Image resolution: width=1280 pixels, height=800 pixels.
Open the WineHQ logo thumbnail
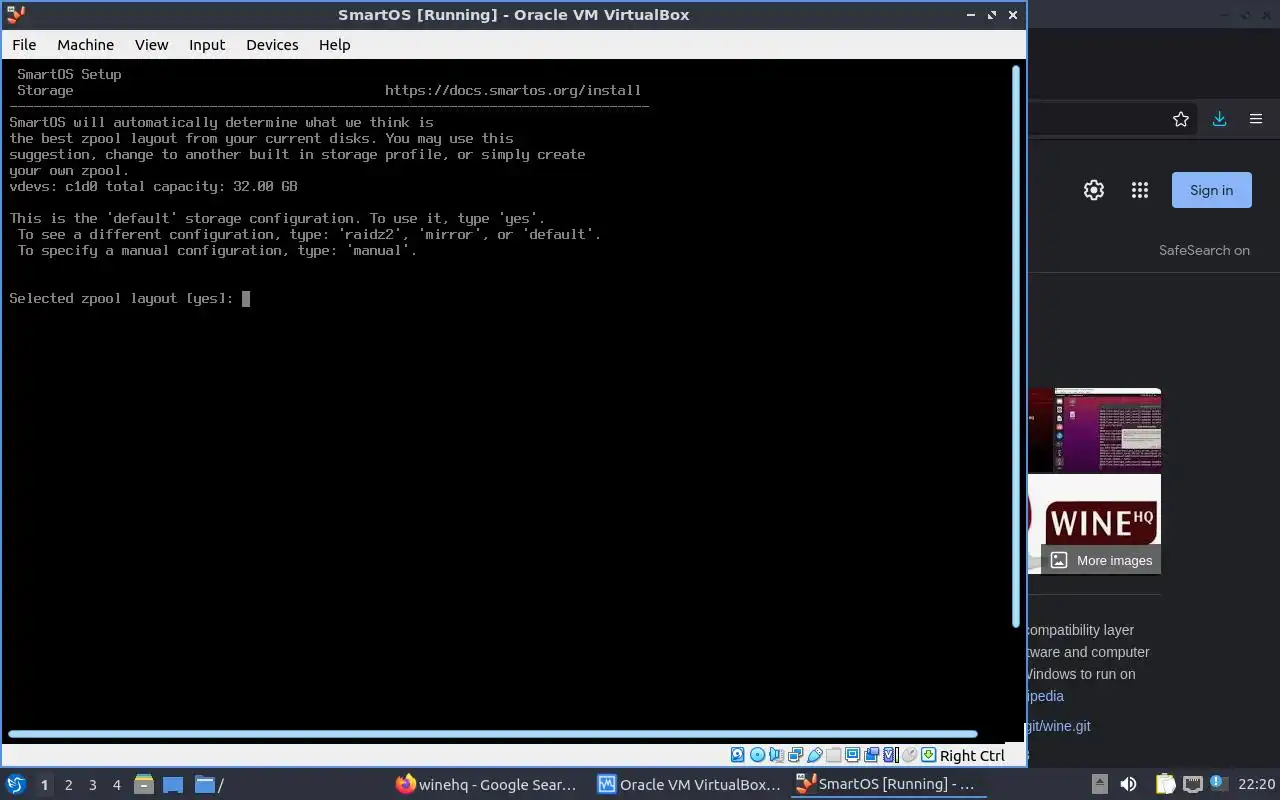(x=1094, y=523)
